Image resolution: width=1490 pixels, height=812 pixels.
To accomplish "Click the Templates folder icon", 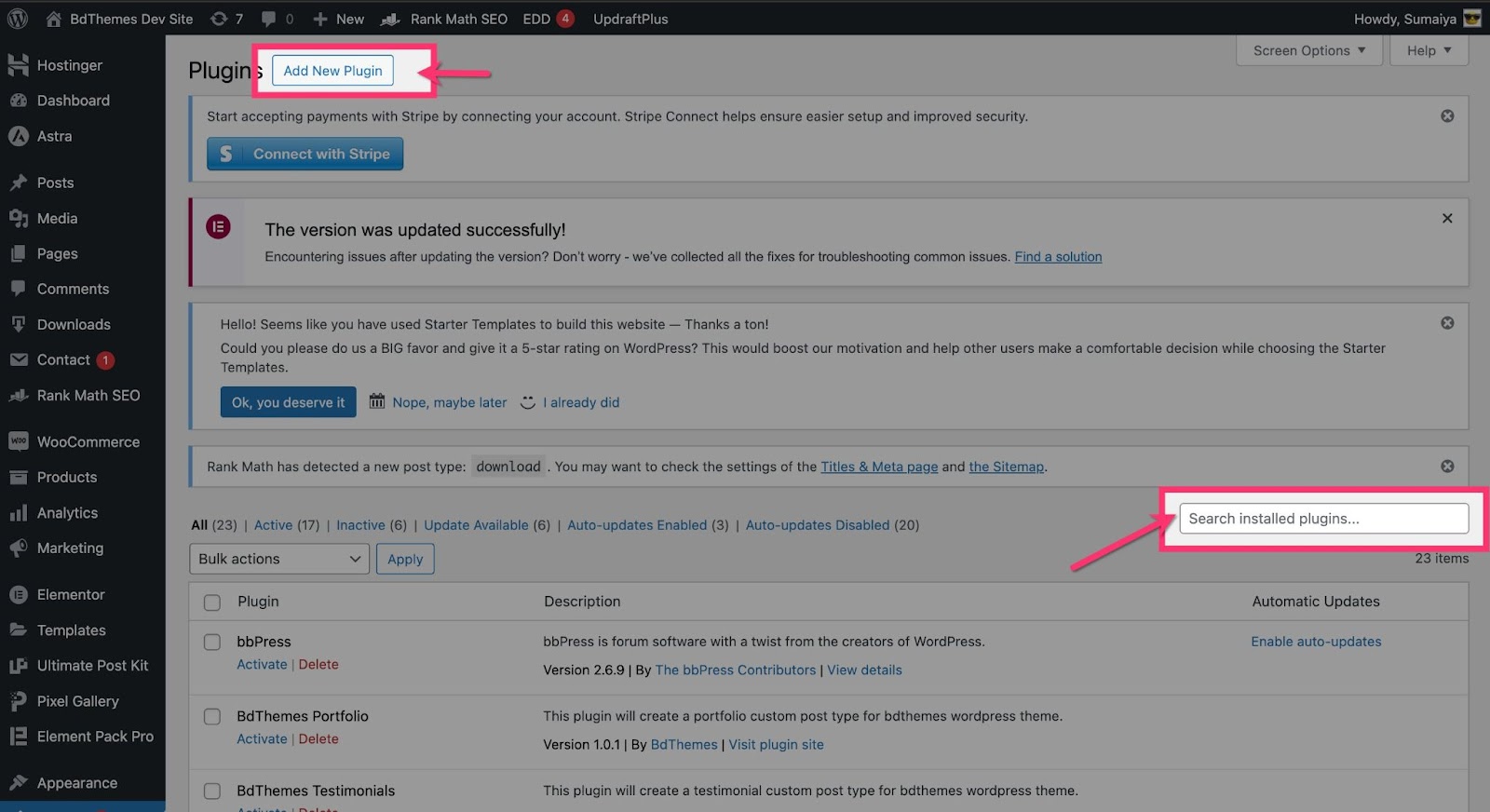I will point(18,629).
